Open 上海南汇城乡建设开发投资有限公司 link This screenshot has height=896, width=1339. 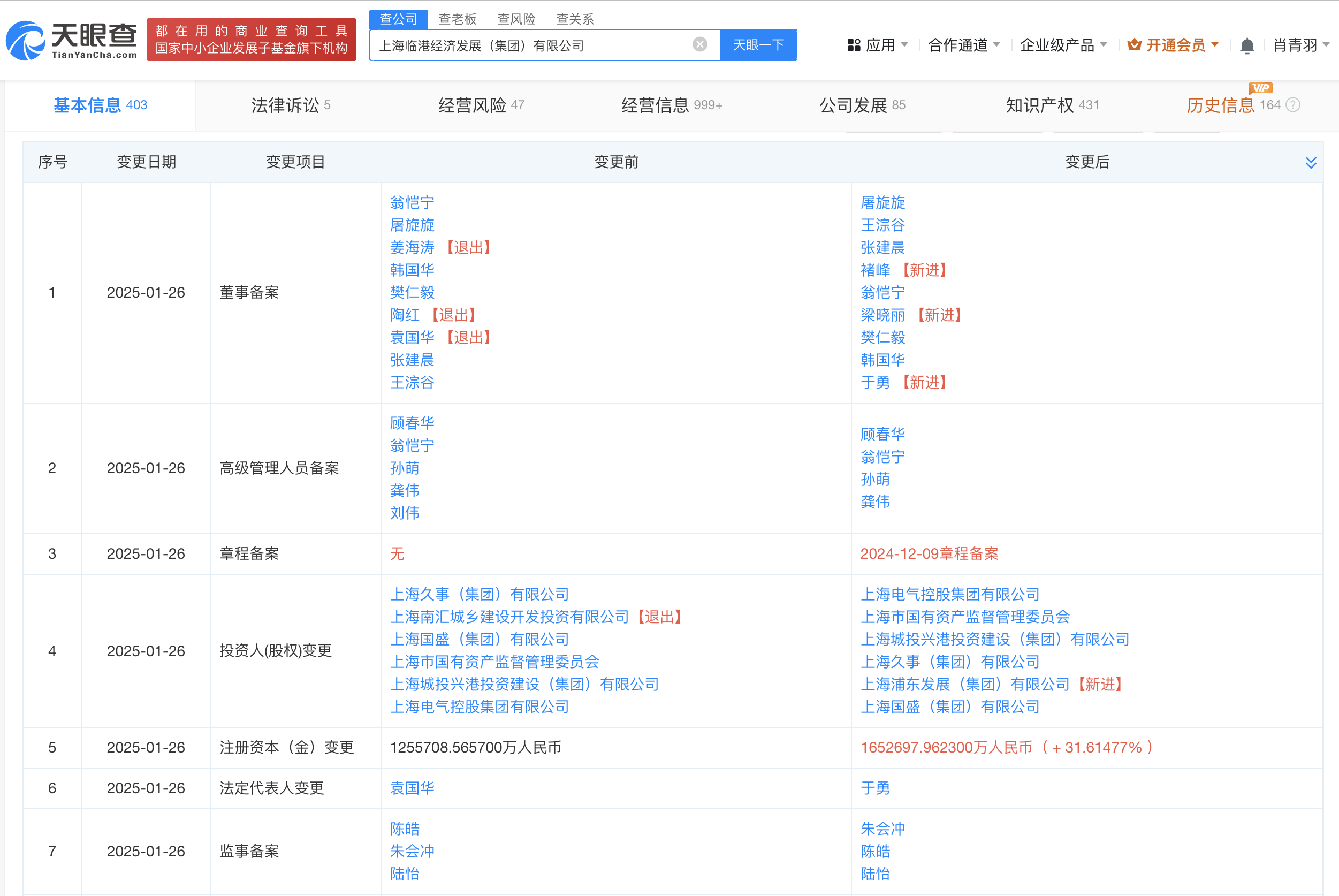(509, 617)
